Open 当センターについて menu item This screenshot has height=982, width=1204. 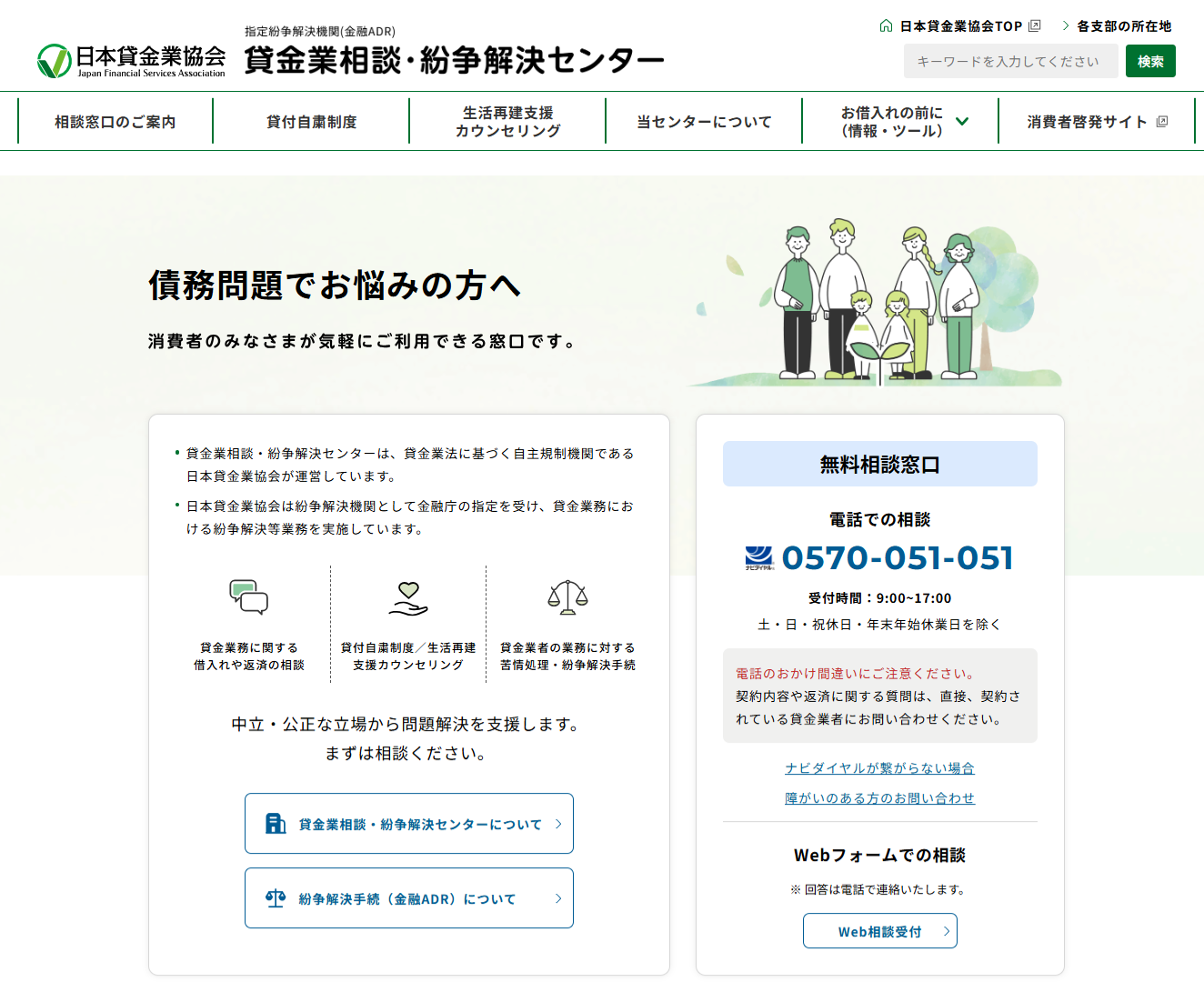click(x=704, y=122)
